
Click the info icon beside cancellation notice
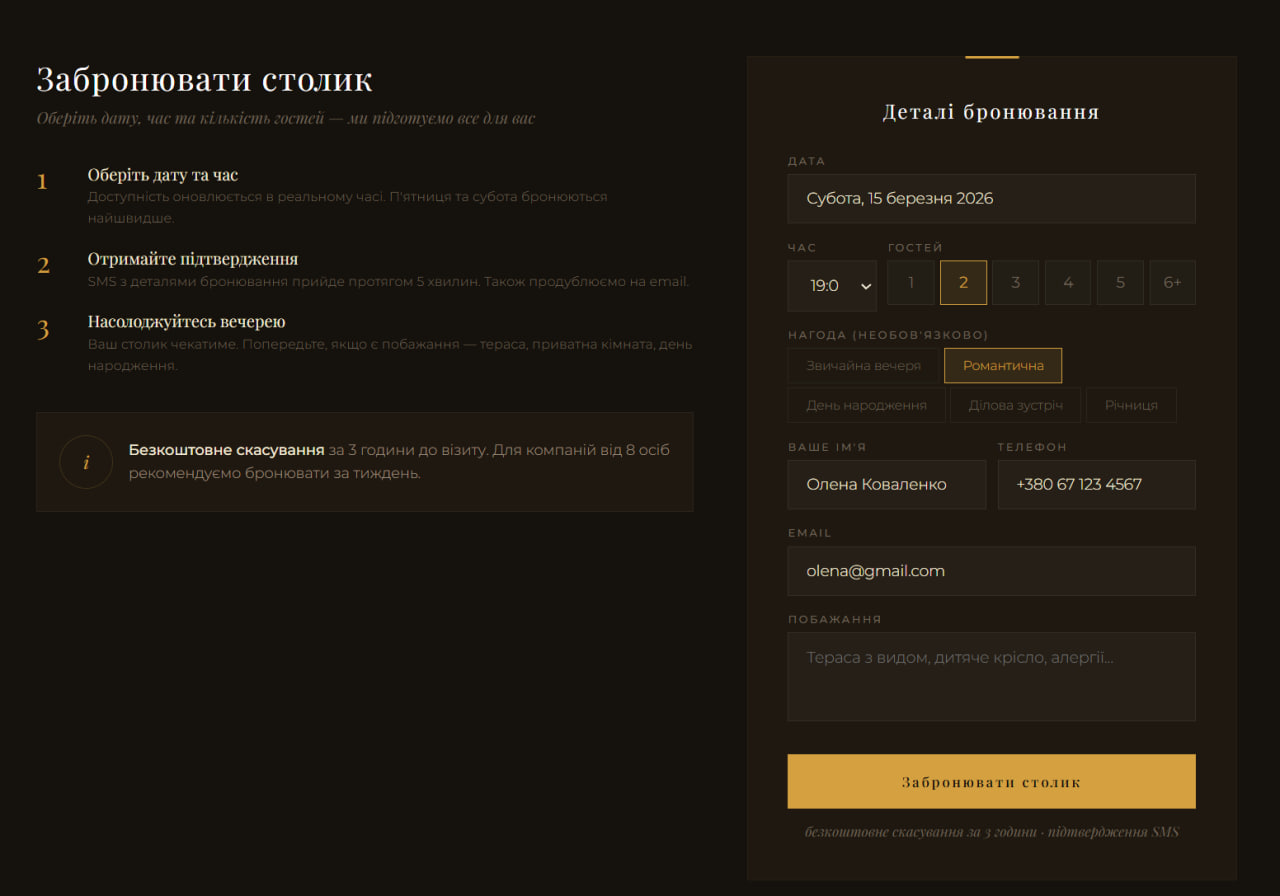(86, 462)
